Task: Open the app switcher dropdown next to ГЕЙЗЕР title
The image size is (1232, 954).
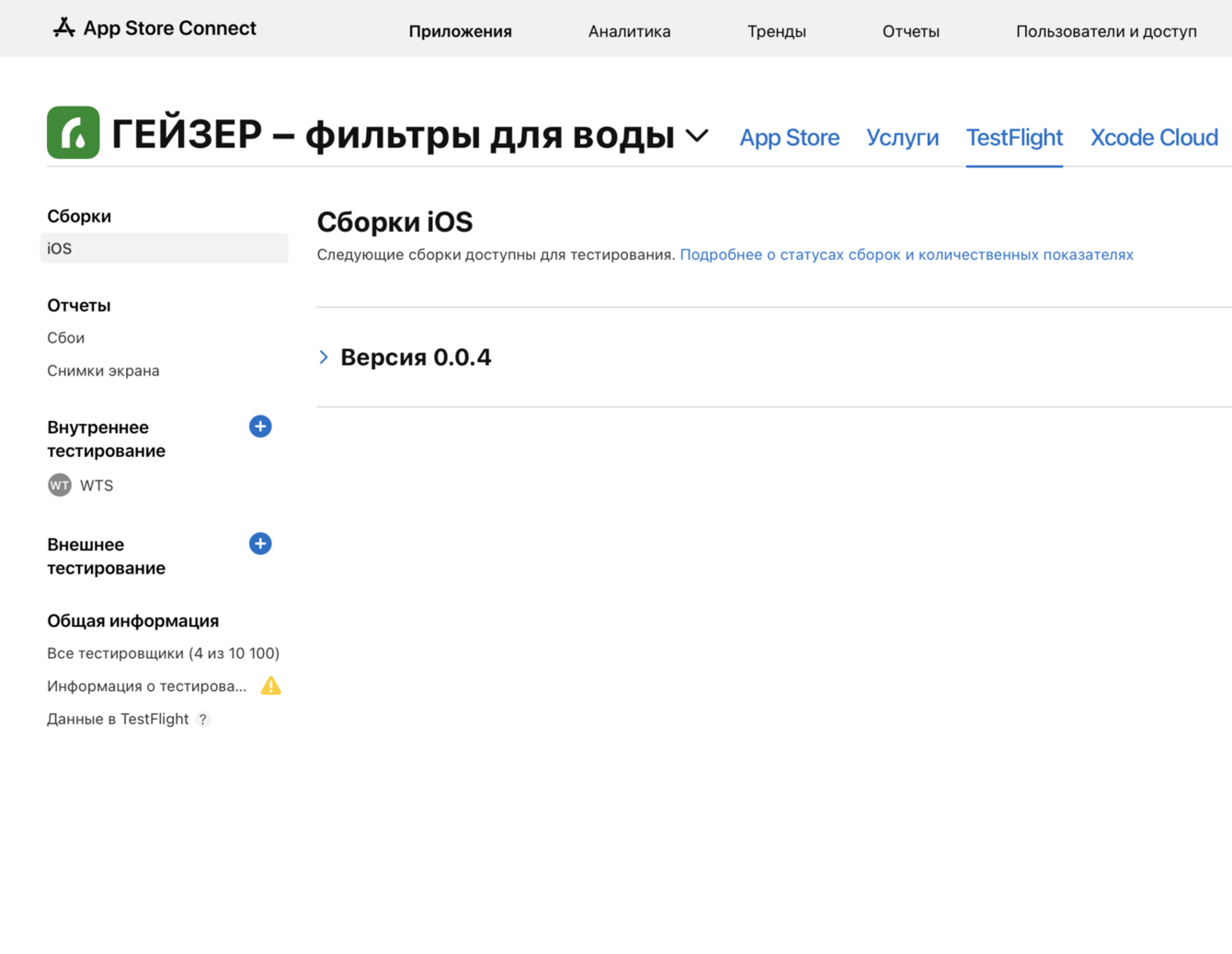Action: 697,136
